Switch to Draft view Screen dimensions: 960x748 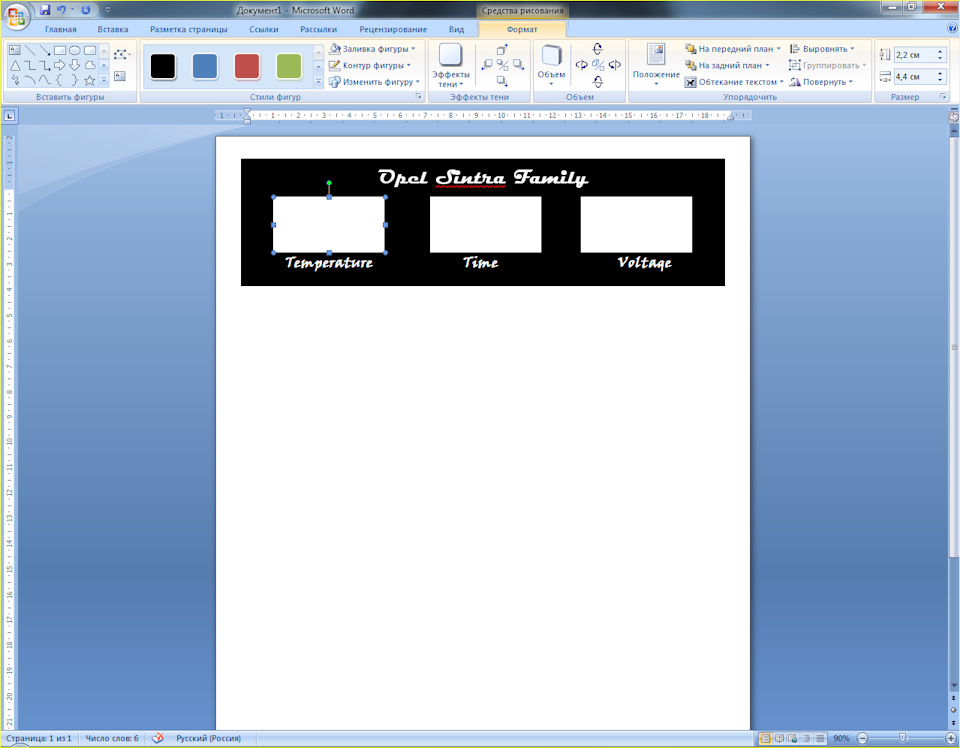(820, 738)
